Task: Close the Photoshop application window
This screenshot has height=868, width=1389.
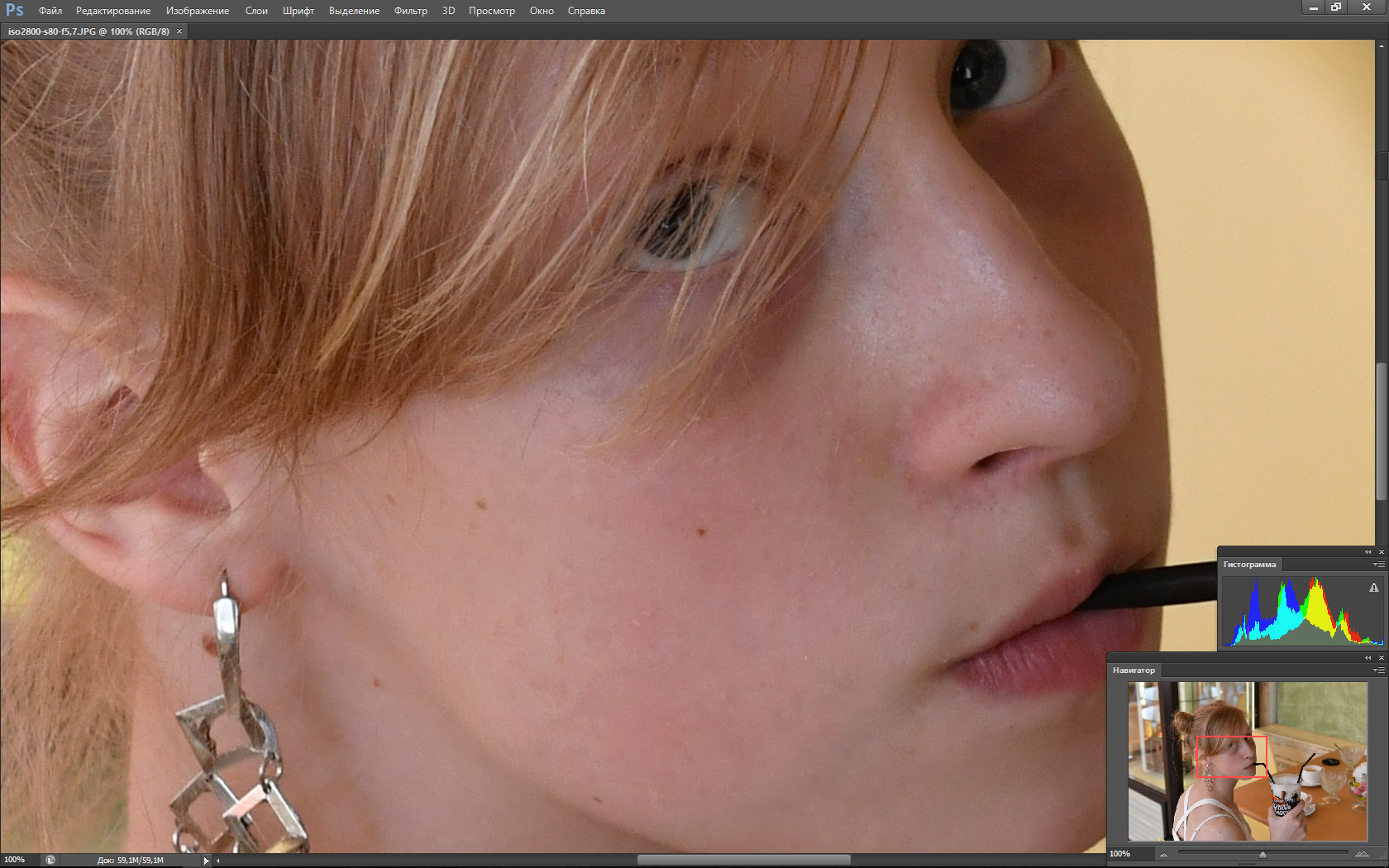Action: (x=1368, y=7)
